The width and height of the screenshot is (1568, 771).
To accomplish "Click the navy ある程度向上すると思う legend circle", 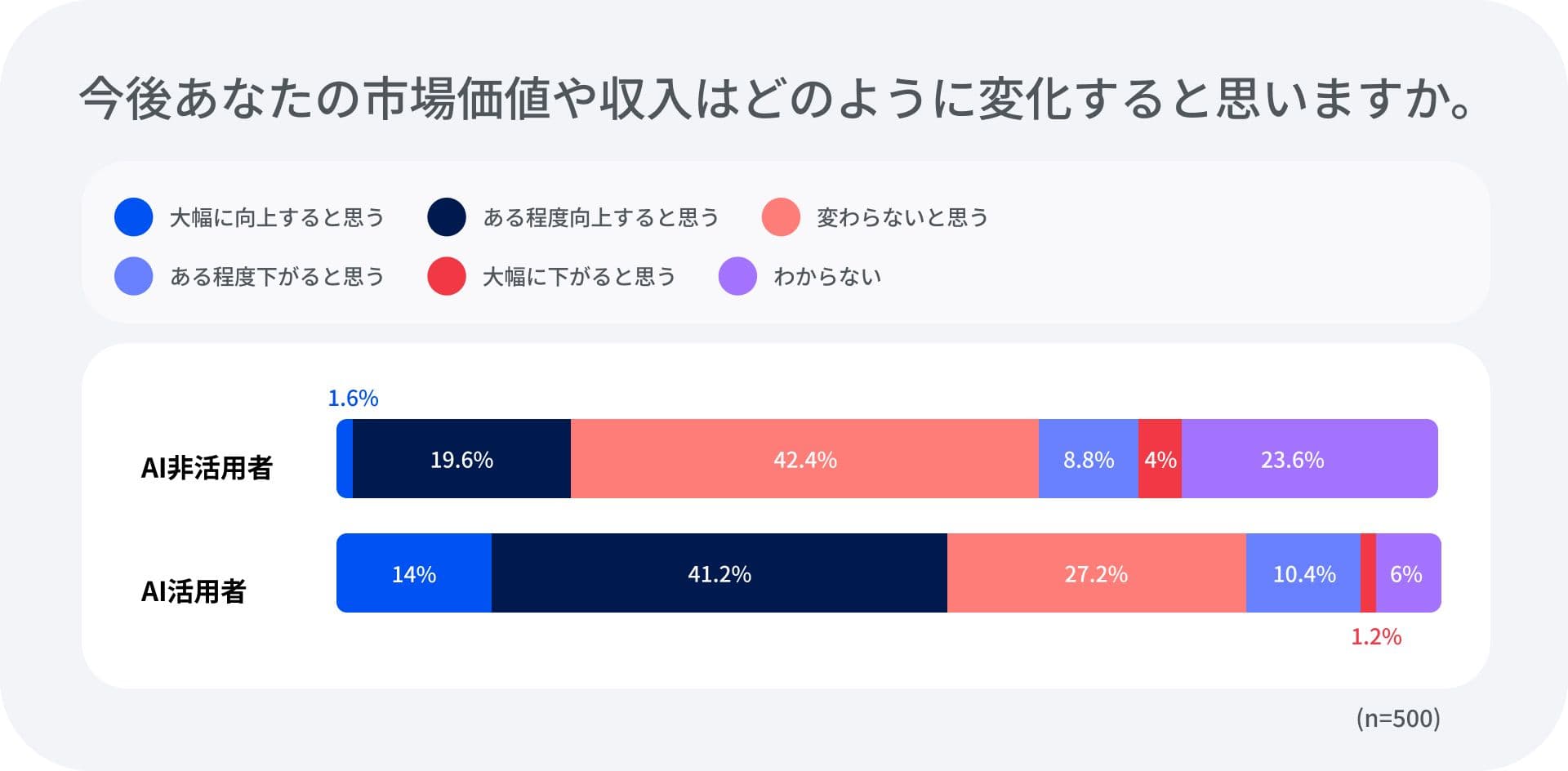I will click(x=447, y=217).
